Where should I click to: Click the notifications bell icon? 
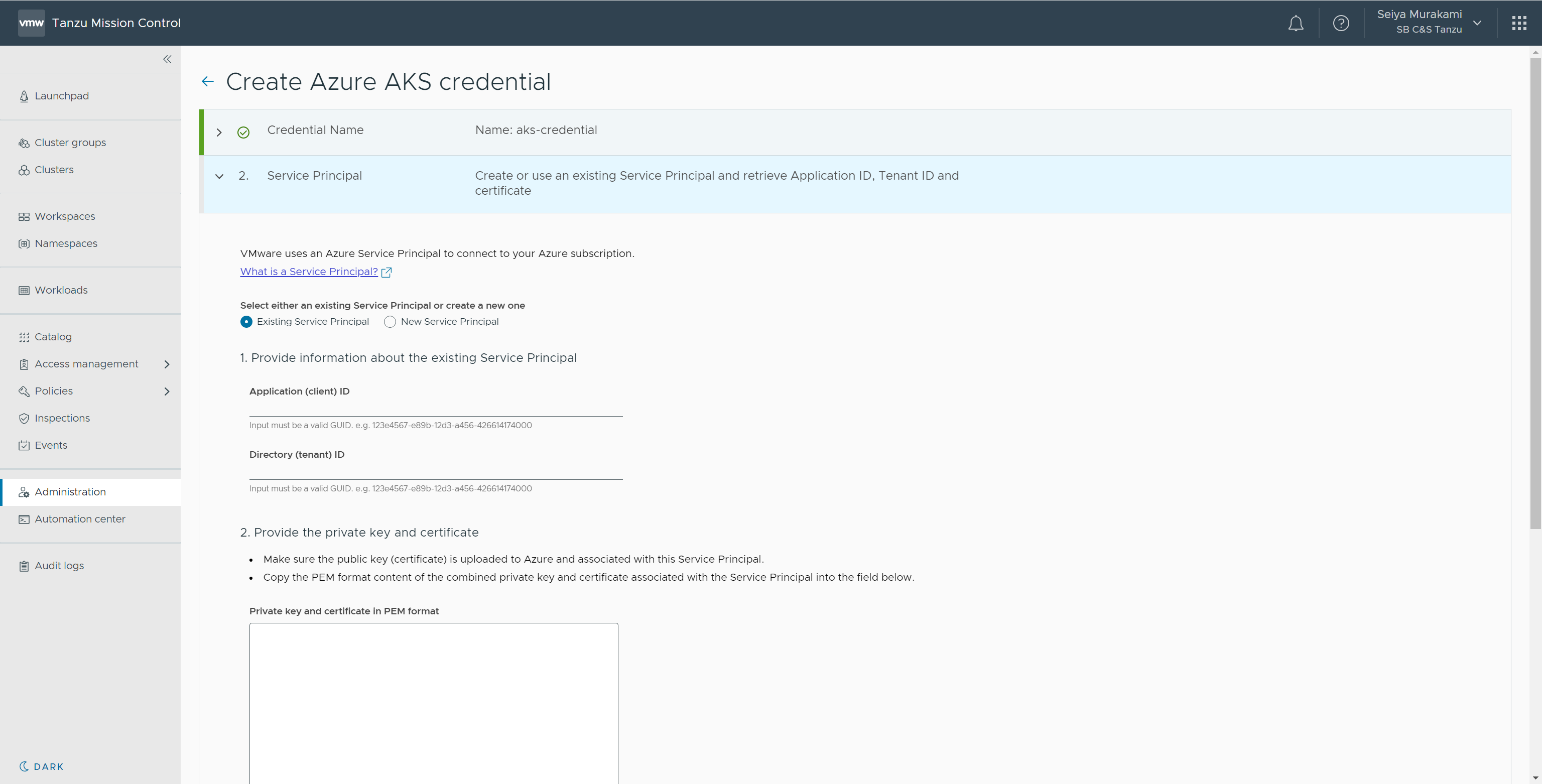[1296, 24]
